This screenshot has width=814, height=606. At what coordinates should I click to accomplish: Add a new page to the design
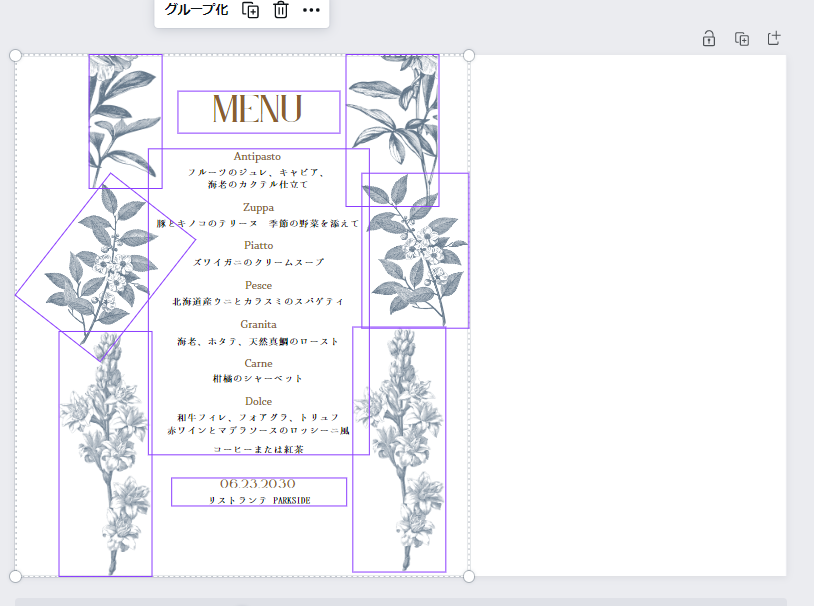[774, 37]
